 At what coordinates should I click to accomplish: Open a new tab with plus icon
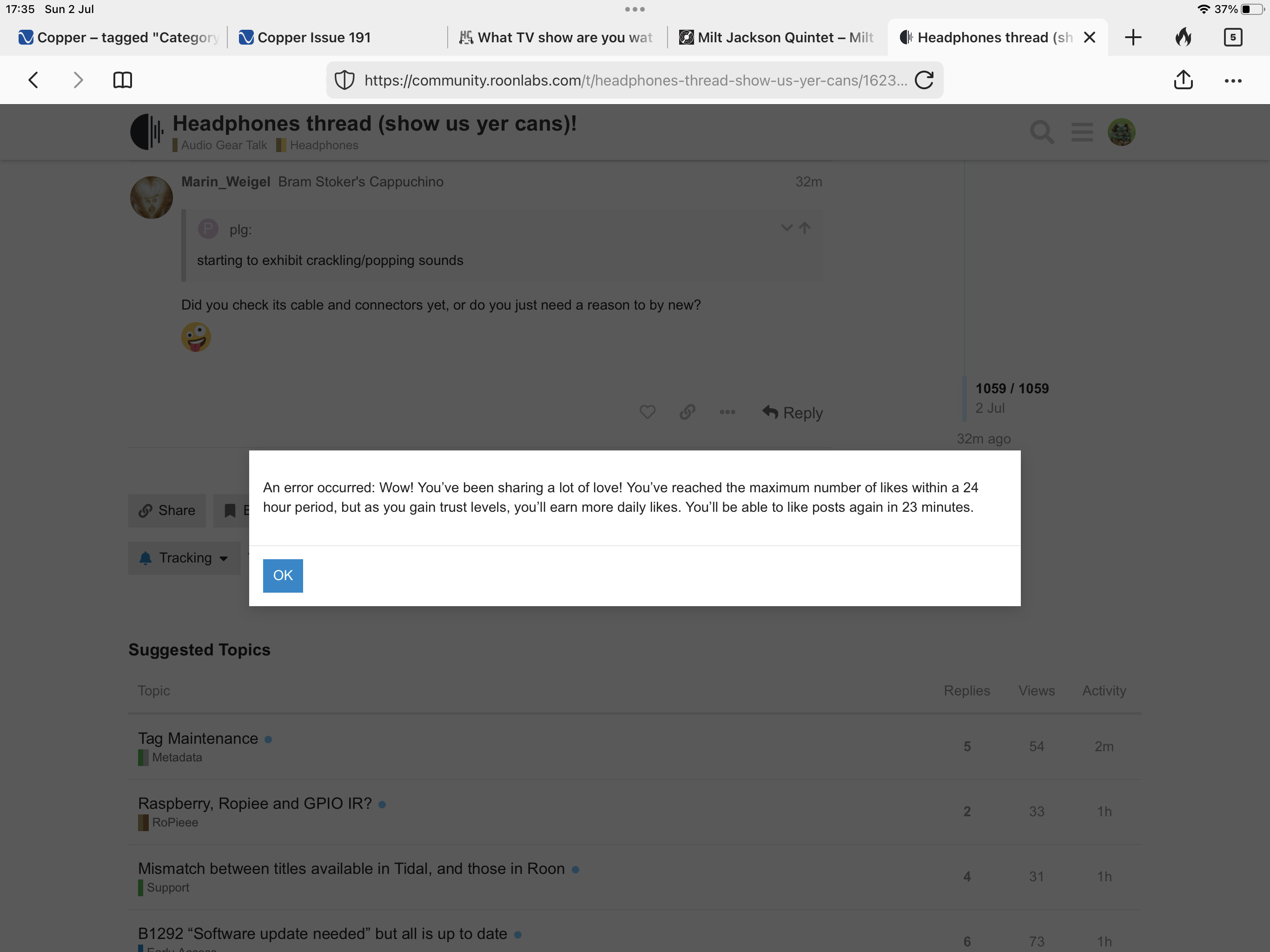coord(1133,38)
